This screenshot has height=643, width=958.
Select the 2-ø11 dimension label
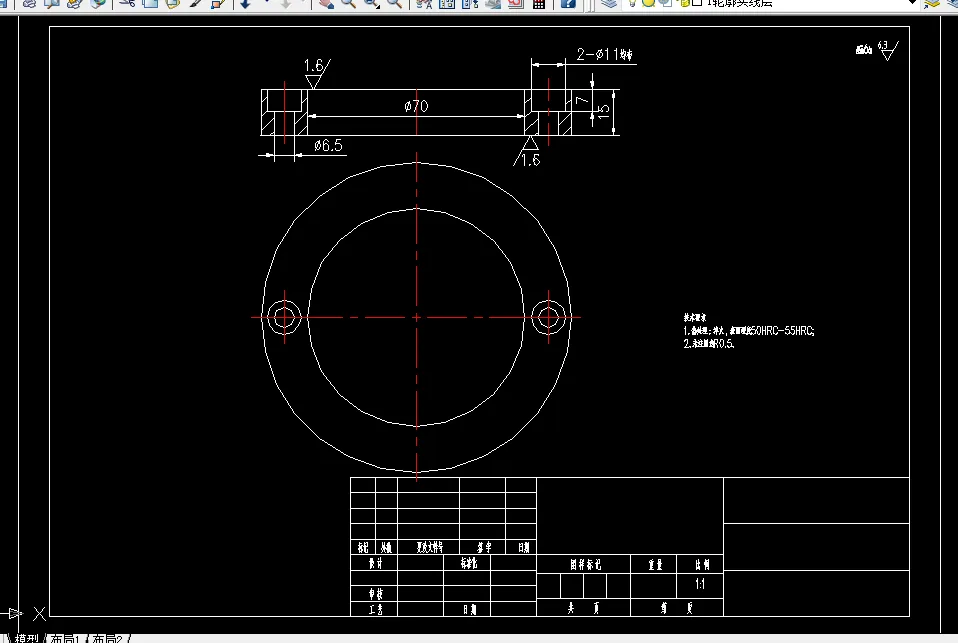tap(604, 55)
